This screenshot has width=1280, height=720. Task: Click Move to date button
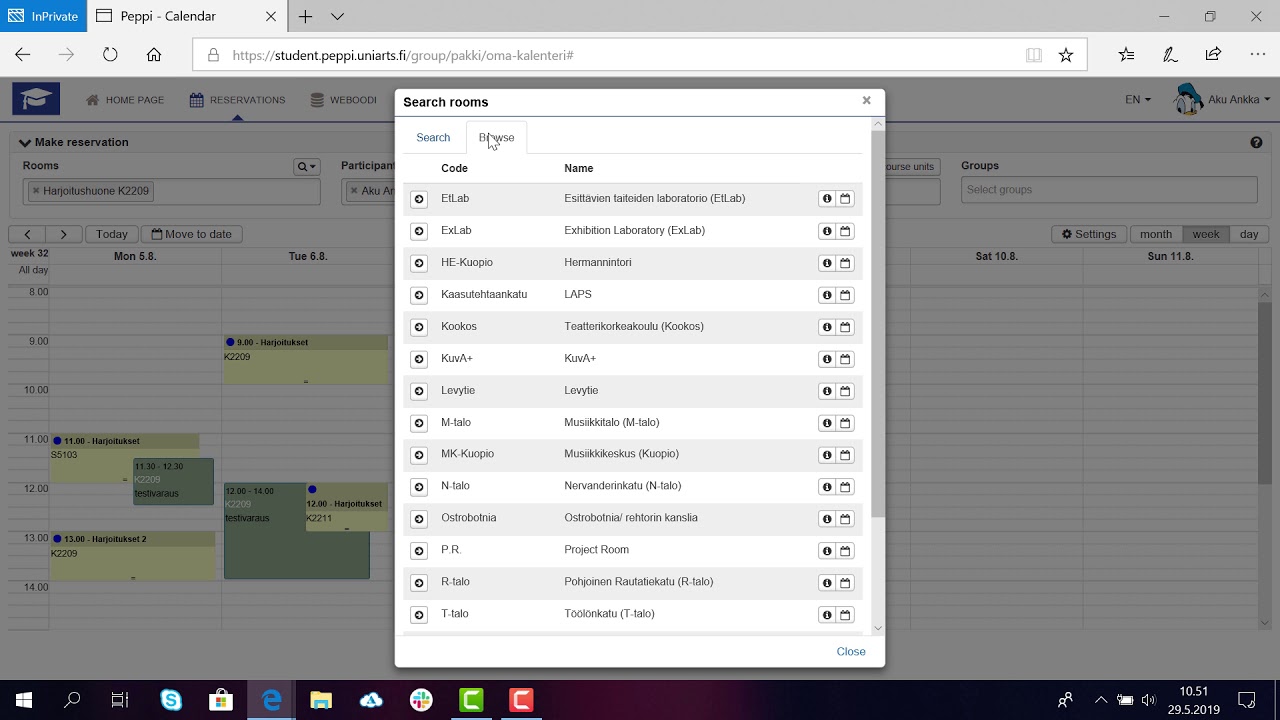click(191, 234)
